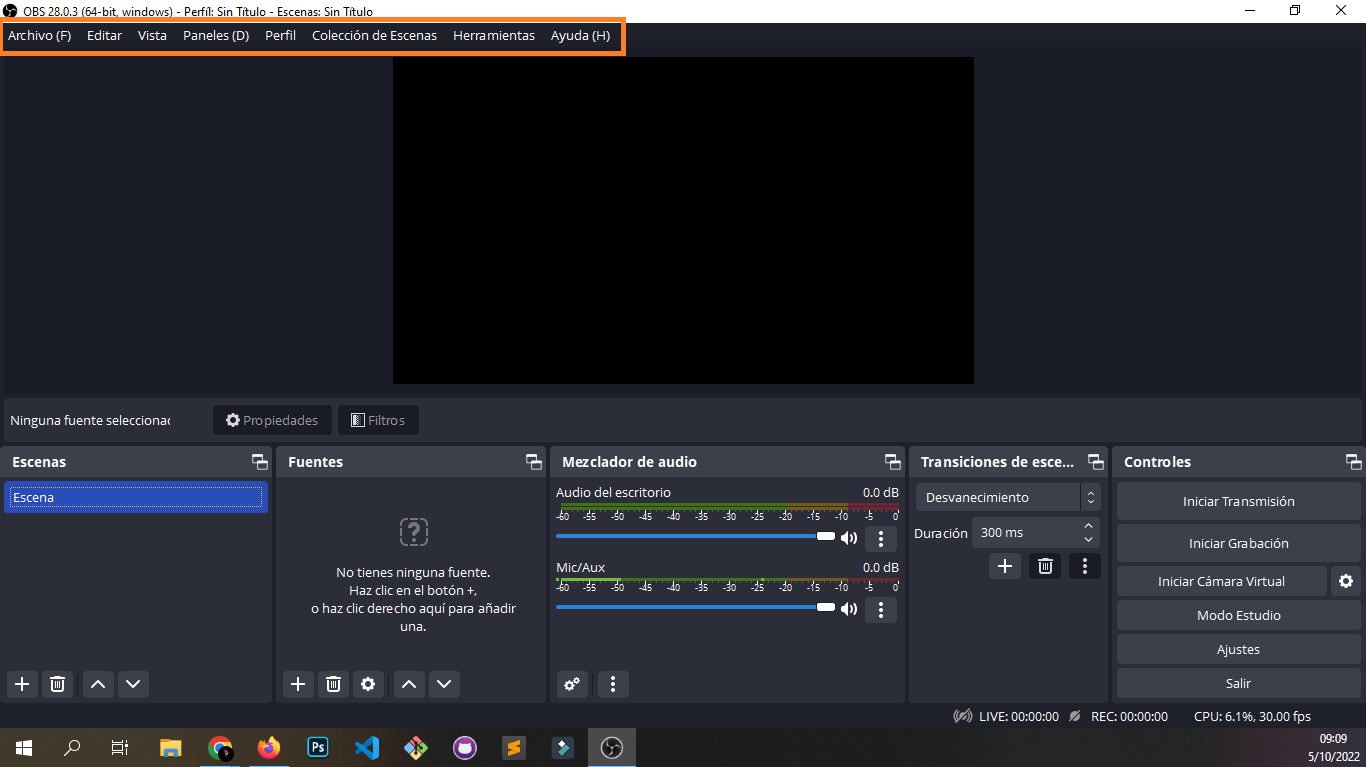The height and width of the screenshot is (767, 1366).
Task: Open advanced audio settings gear in mixer
Action: coord(572,684)
